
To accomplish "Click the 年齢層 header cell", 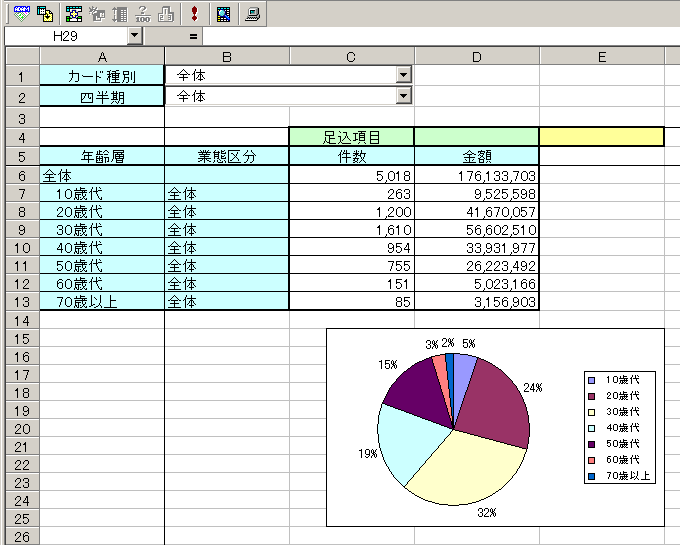I will point(102,156).
